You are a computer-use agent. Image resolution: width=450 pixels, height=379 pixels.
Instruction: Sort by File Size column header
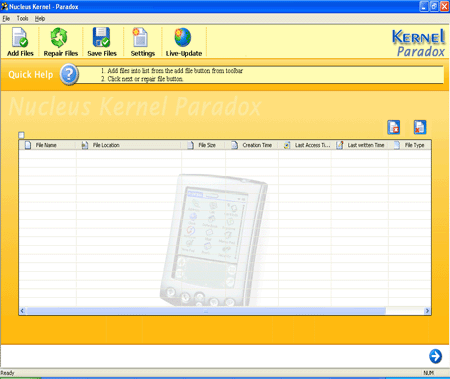203,145
